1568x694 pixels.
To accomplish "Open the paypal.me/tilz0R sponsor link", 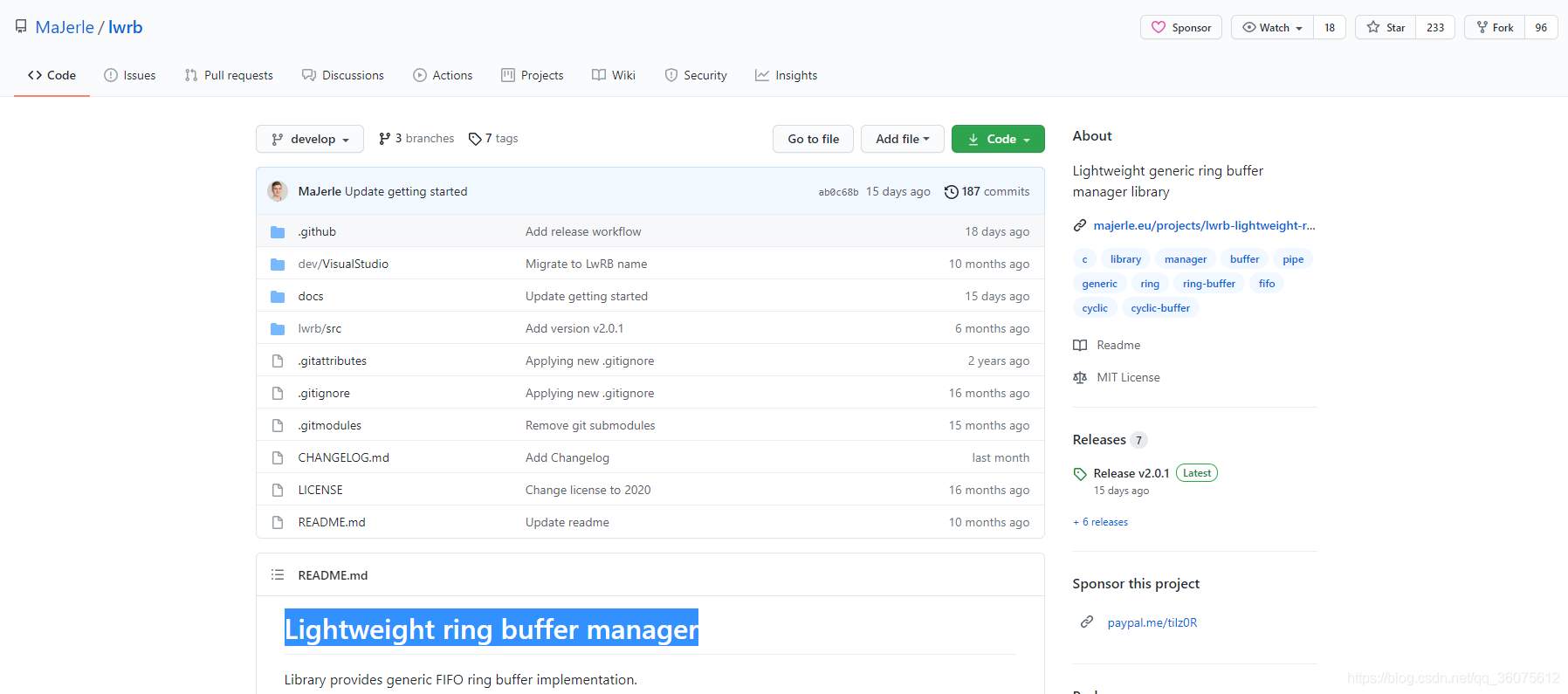I will 1152,622.
